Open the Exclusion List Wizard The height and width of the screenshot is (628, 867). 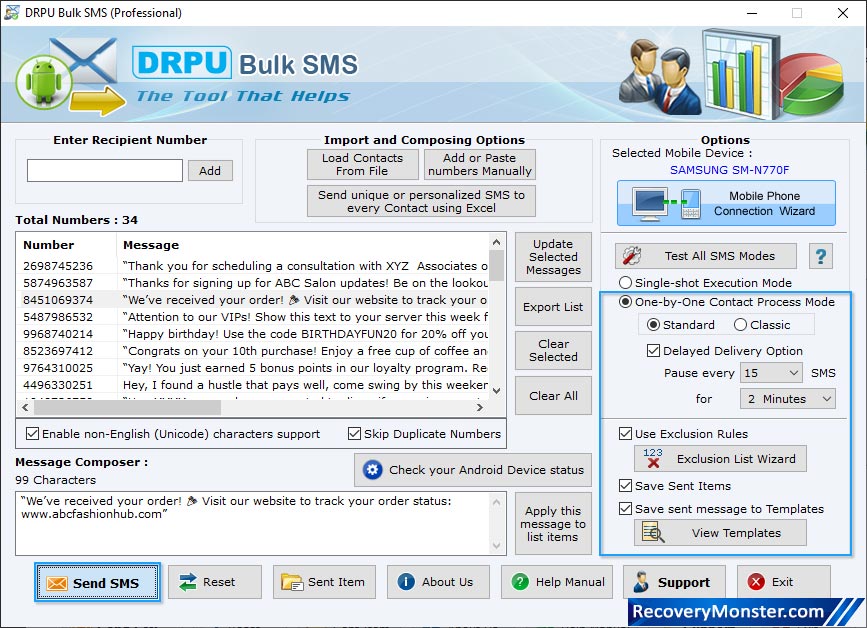click(720, 459)
